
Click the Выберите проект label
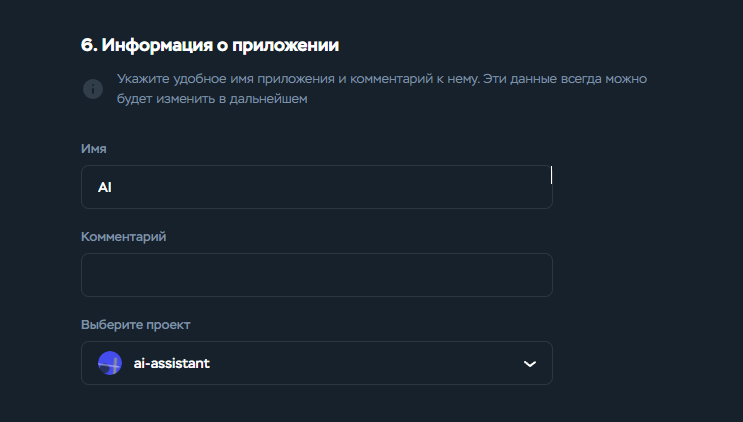tap(136, 324)
